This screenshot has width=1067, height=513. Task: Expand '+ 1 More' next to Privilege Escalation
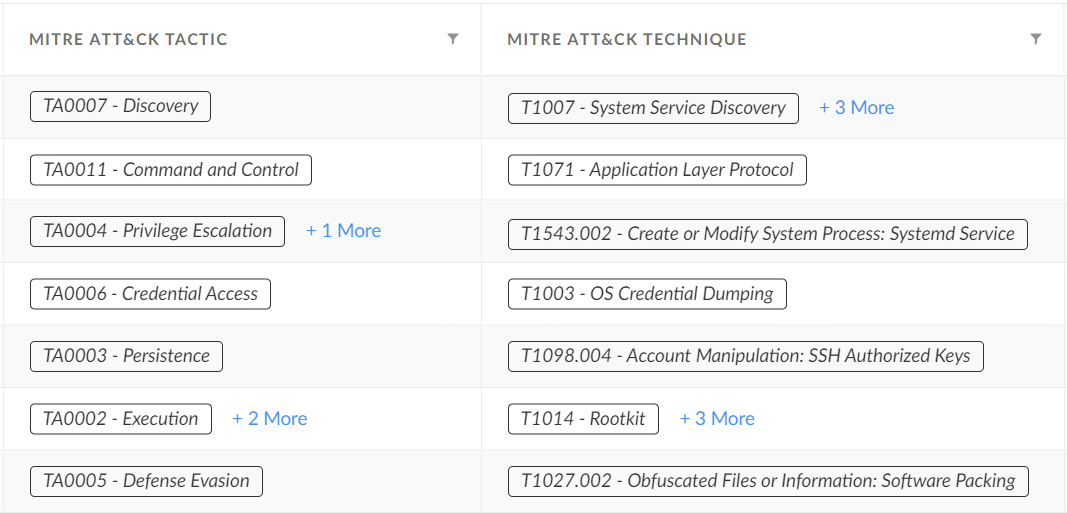click(343, 231)
